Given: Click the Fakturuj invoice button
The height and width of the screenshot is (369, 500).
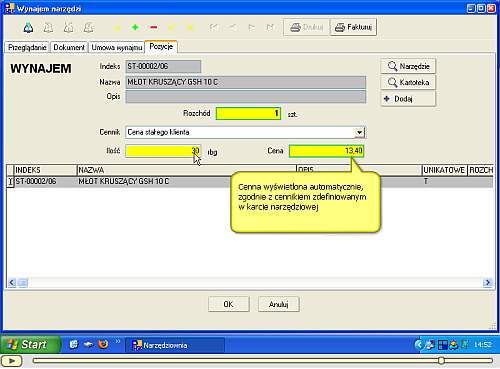Looking at the screenshot, I should [x=353, y=27].
